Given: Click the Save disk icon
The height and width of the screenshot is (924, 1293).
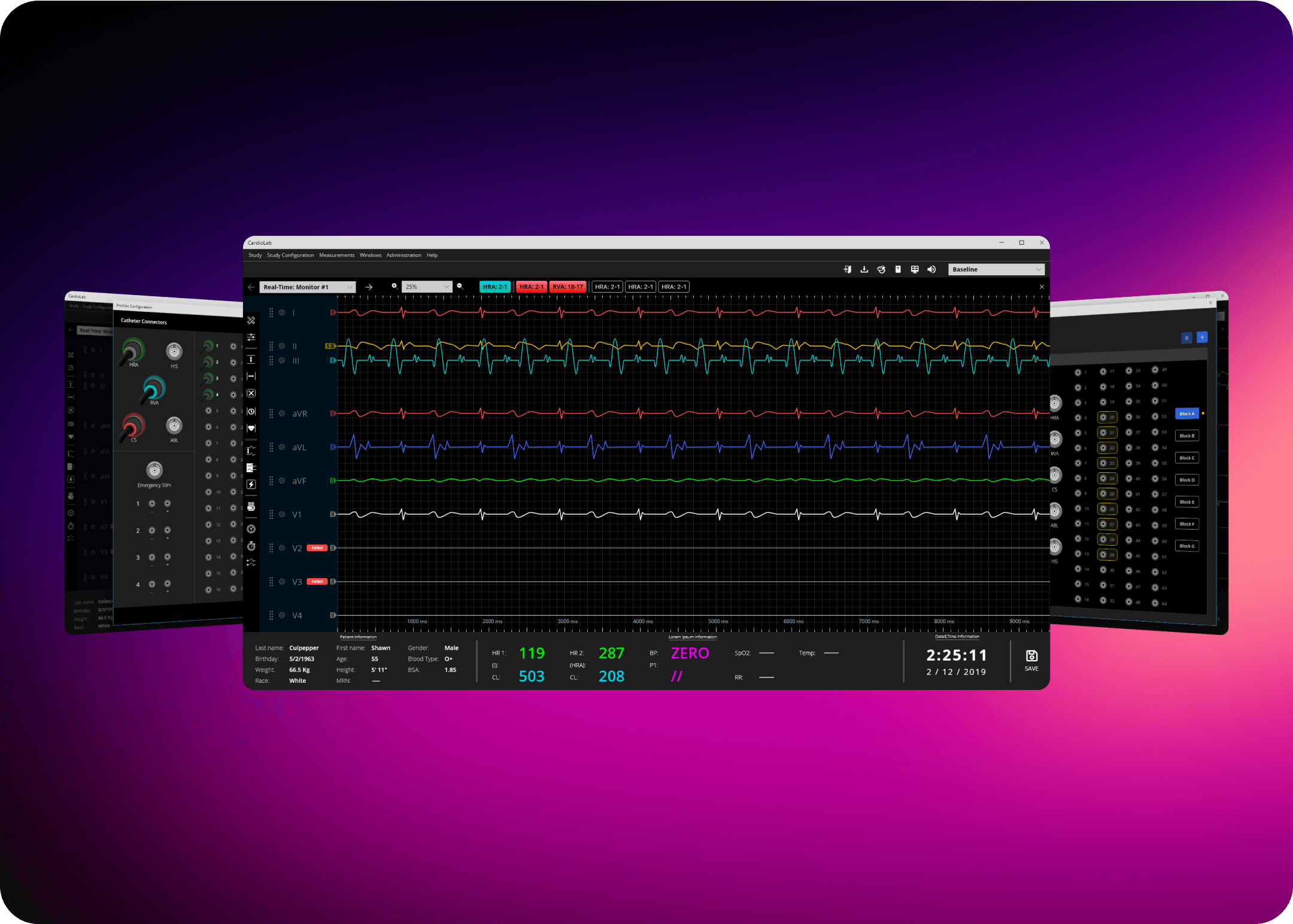Looking at the screenshot, I should click(1031, 656).
